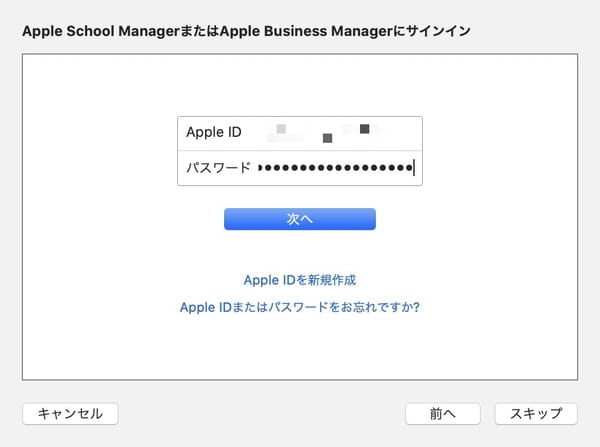Screen dimensions: 600x447
Task: Open Apple IDまたはパスワードをお忘れですか? link
Action: (x=300, y=307)
